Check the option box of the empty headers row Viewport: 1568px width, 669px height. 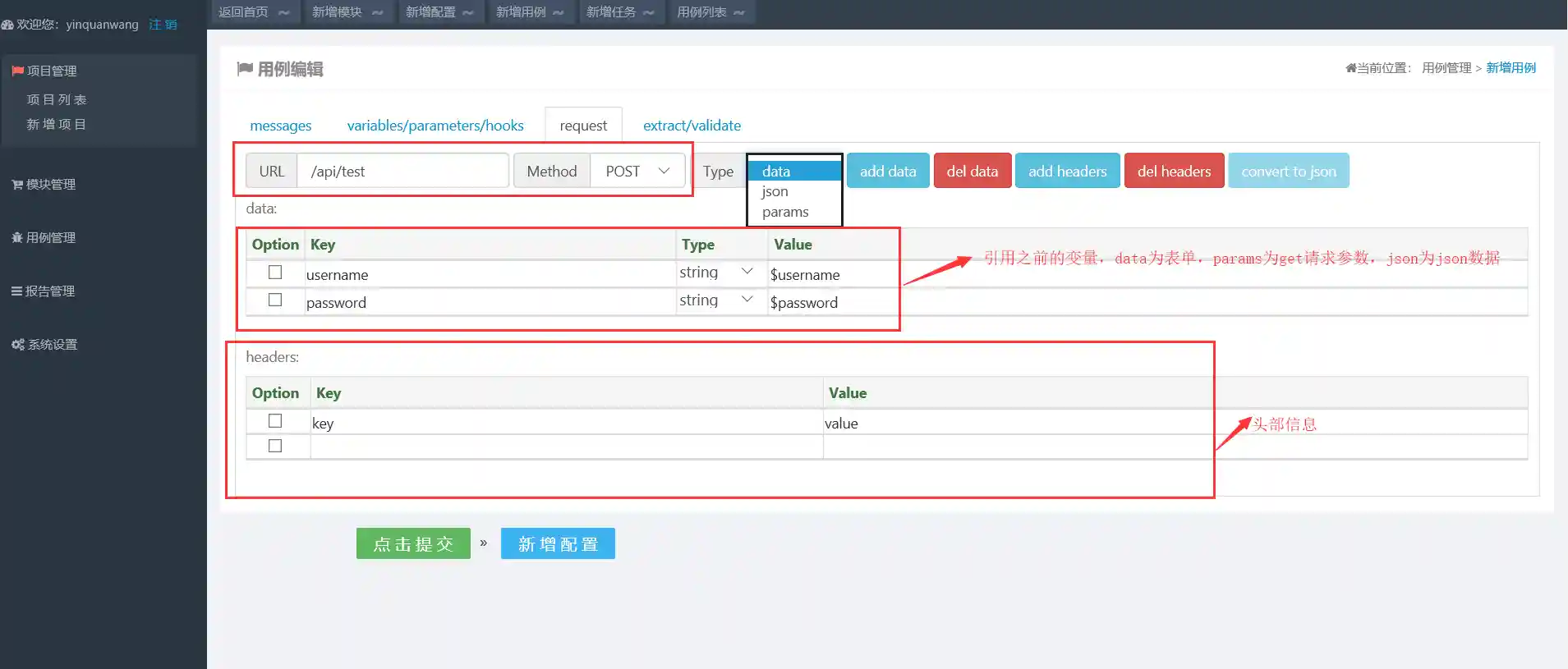click(275, 446)
